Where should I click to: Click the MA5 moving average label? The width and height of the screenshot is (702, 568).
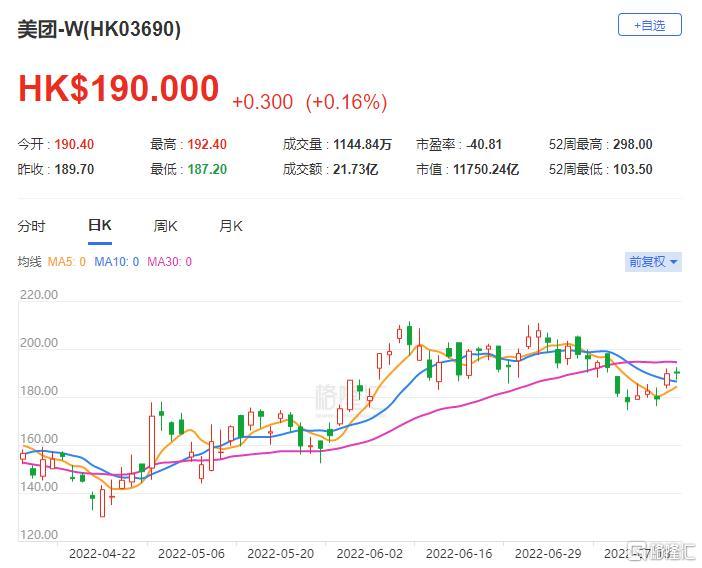[67, 262]
